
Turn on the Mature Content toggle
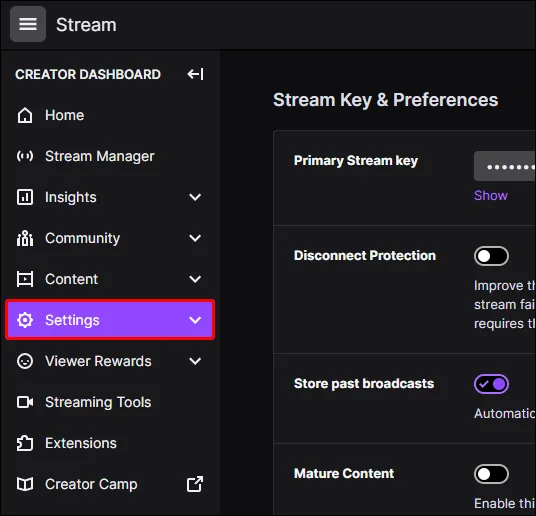[491, 474]
